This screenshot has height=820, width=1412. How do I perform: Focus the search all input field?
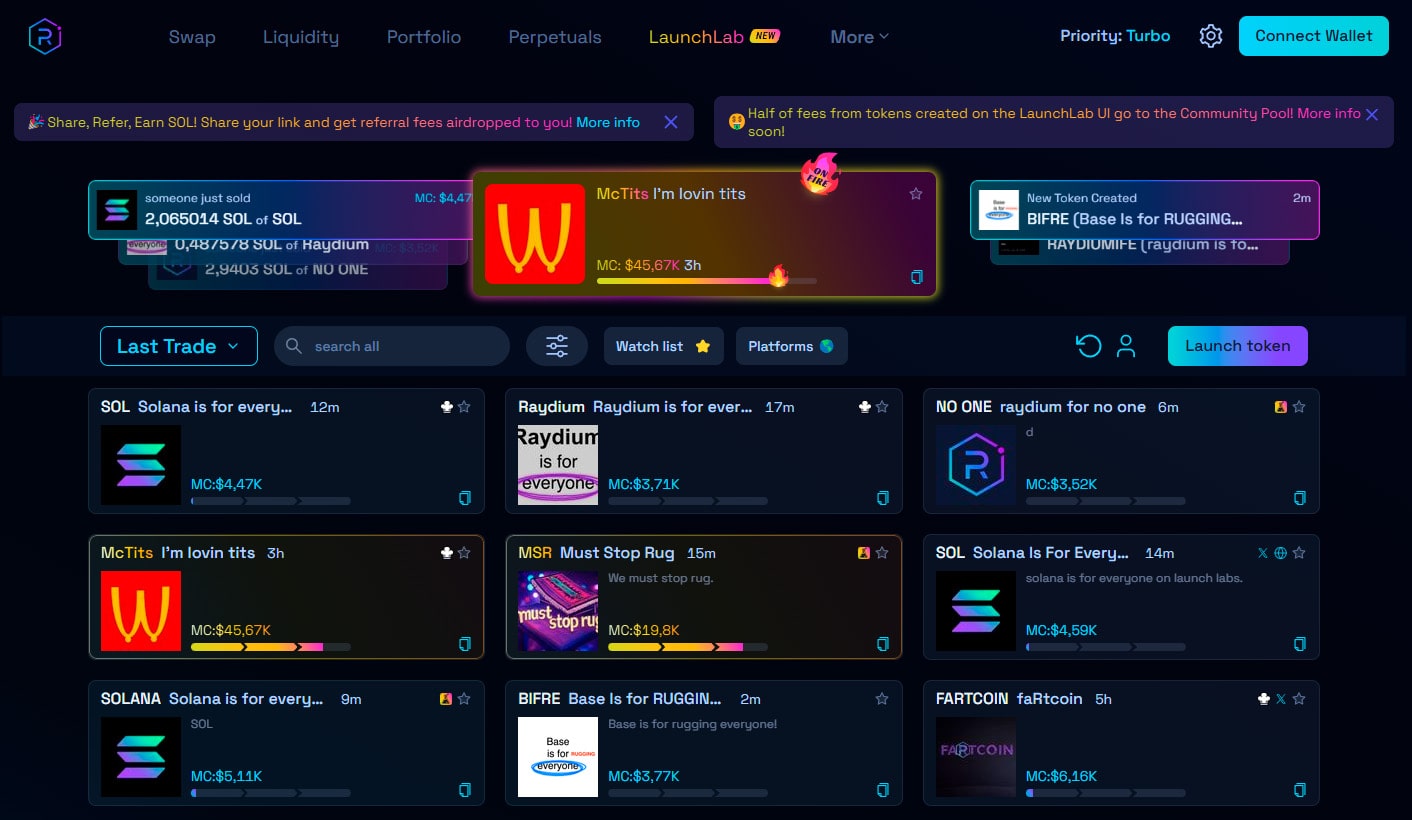point(392,346)
